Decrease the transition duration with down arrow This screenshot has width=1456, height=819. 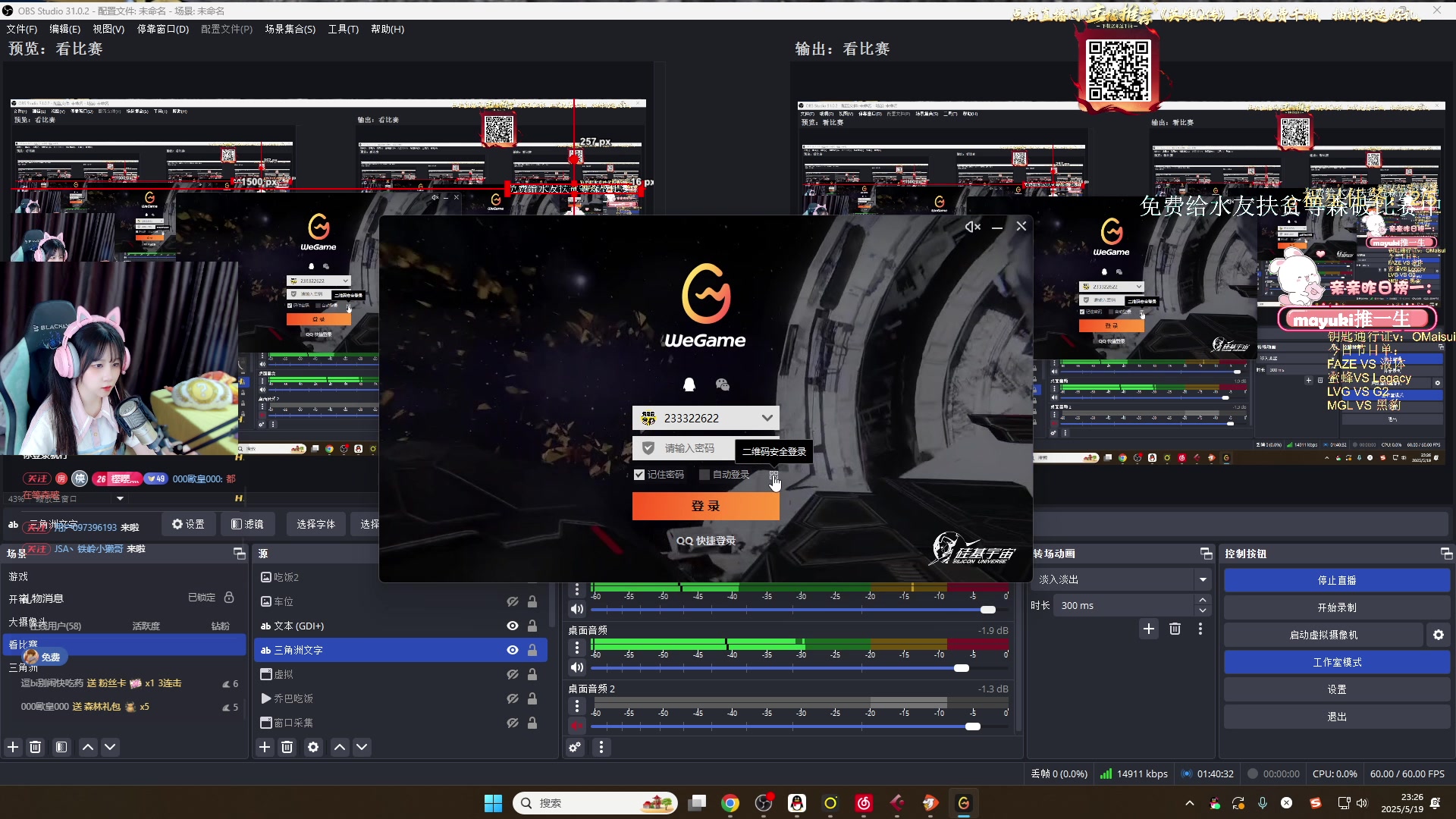1203,611
